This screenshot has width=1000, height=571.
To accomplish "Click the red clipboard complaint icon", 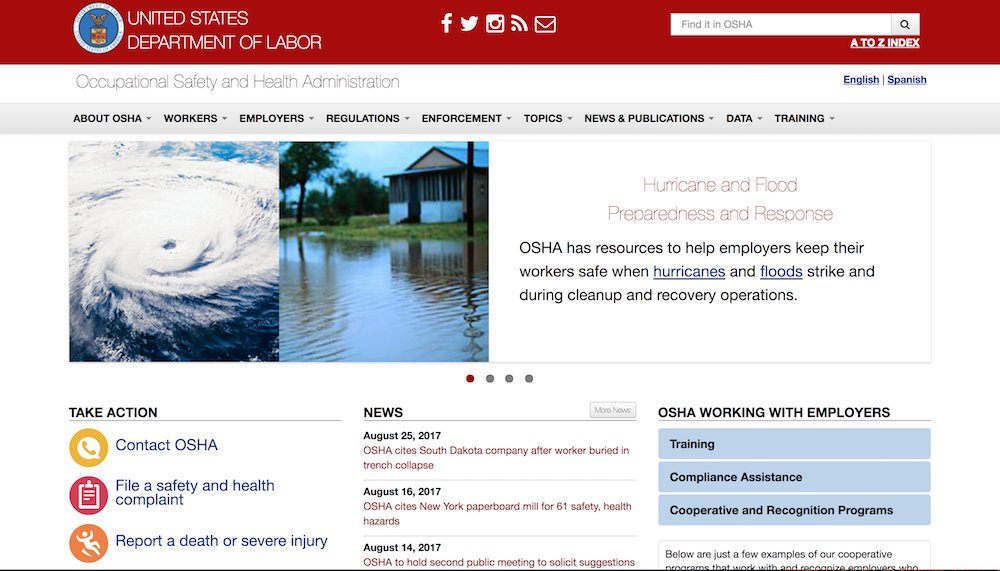I will (89, 495).
